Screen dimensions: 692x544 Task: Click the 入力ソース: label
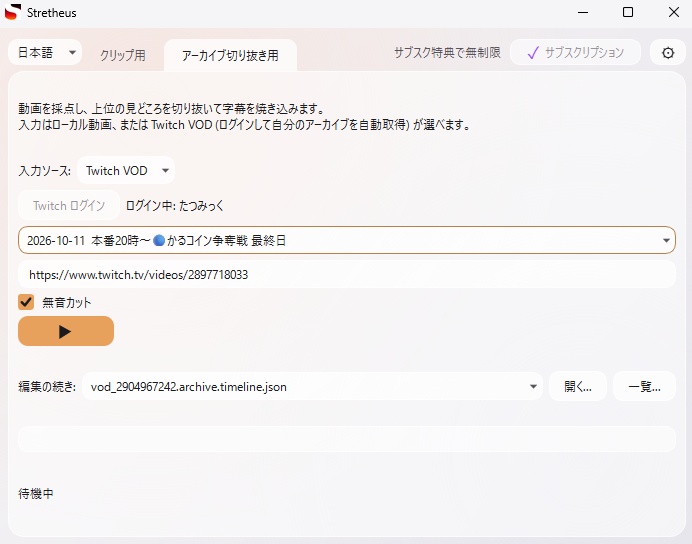[45, 171]
